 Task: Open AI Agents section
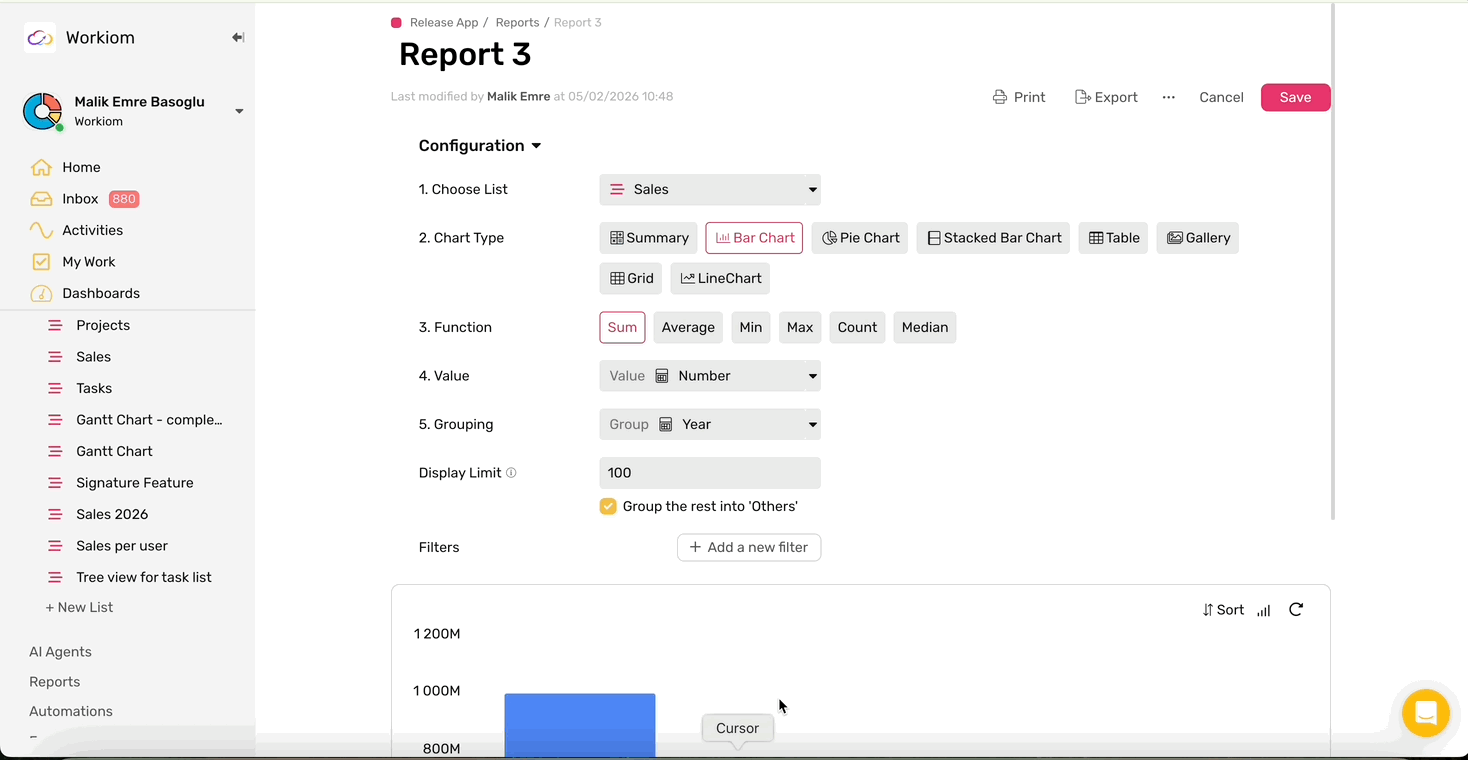(x=60, y=652)
